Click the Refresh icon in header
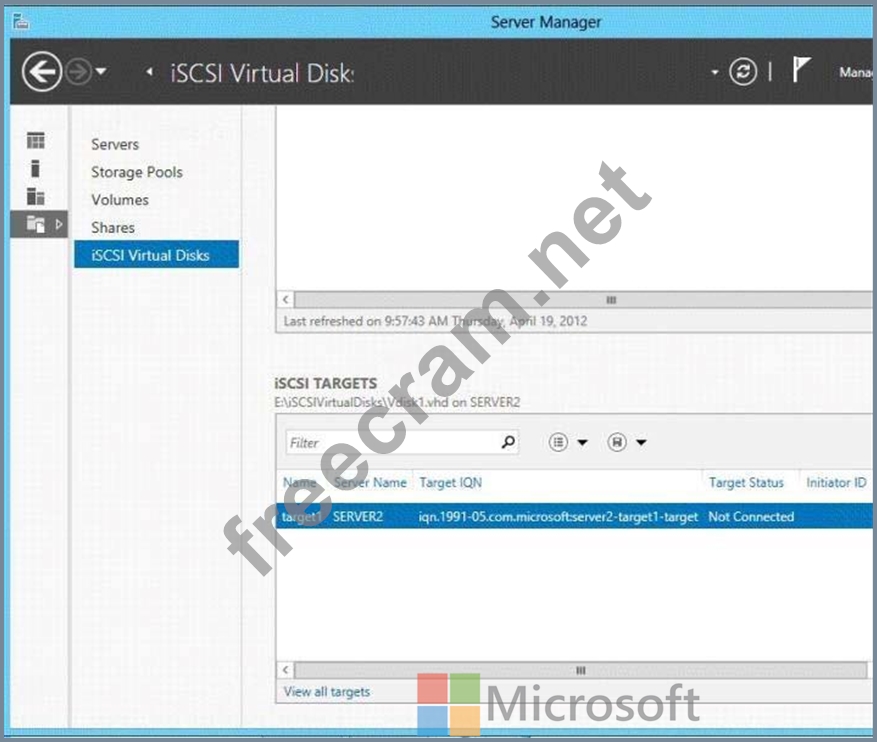The image size is (877, 742). [743, 72]
